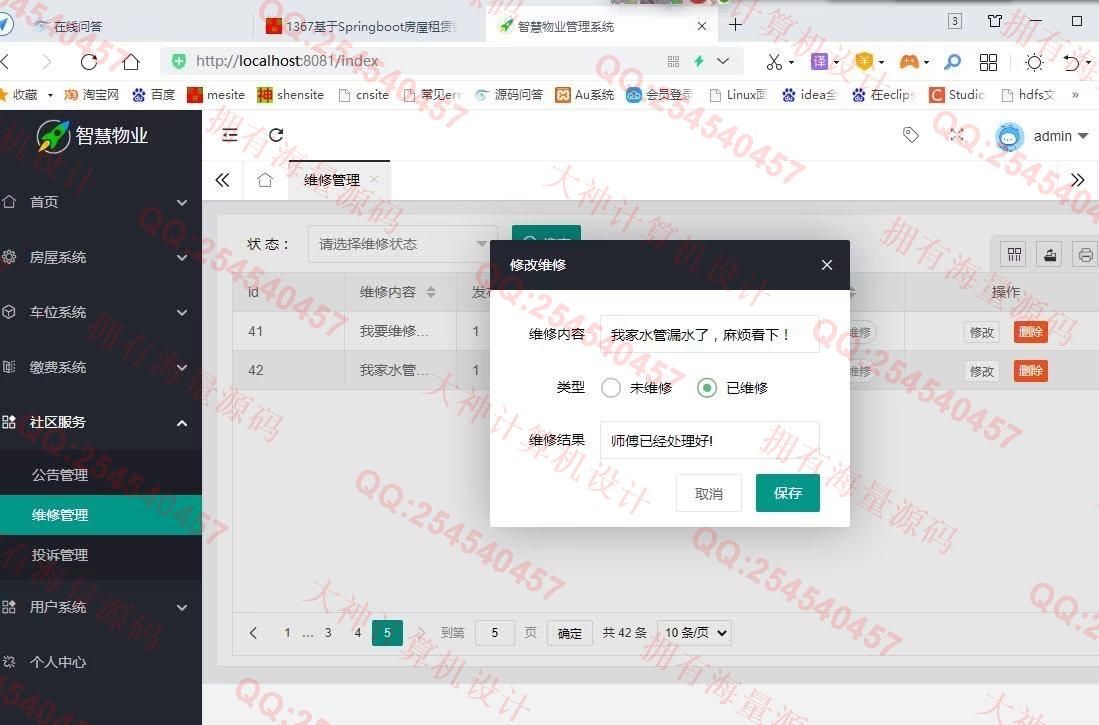Go to home tab house icon

265,180
